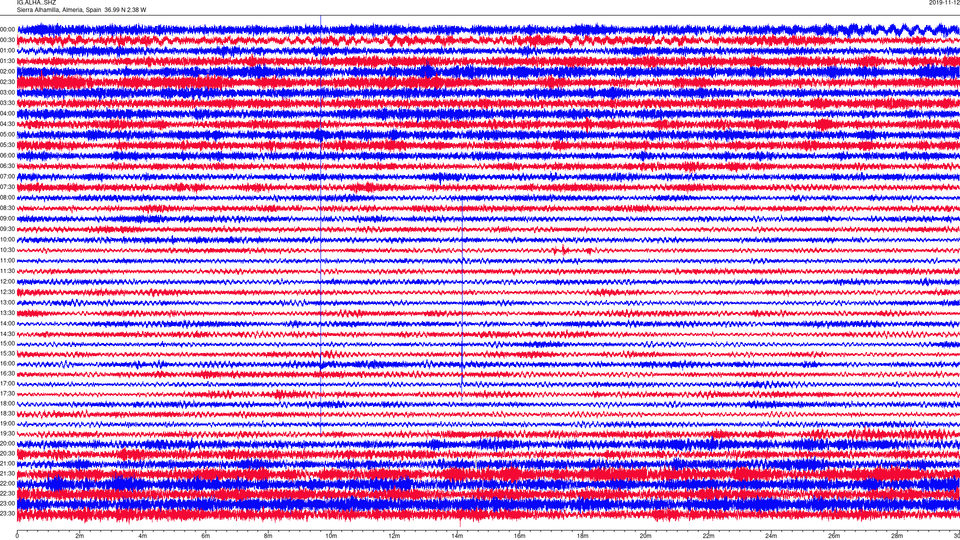This screenshot has width=960, height=540.
Task: Select the 06:00 time label
Action: tap(8, 156)
